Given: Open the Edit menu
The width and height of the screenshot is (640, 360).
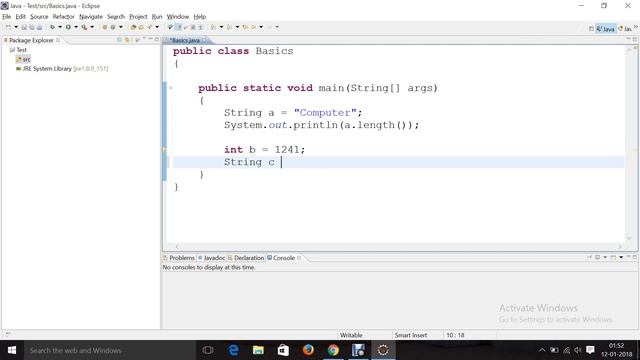Looking at the screenshot, I should coord(20,17).
